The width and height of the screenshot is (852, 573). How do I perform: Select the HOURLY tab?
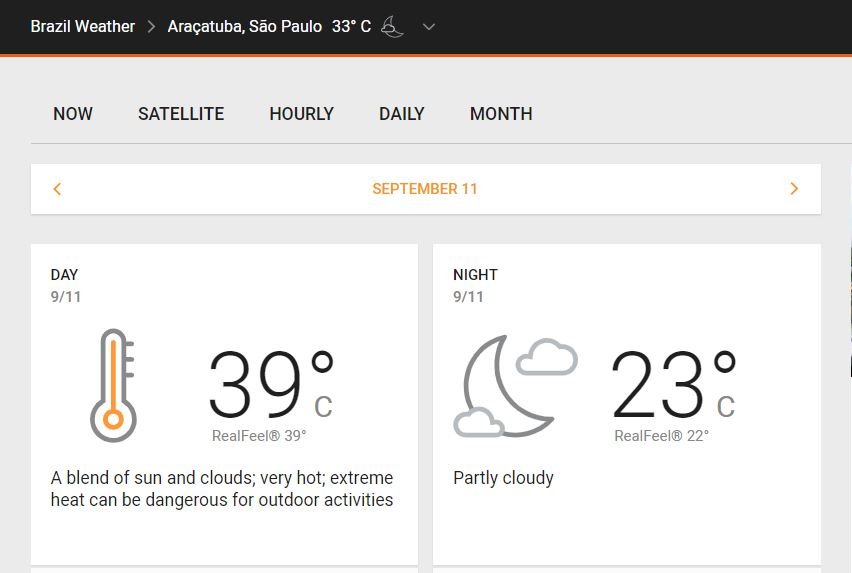click(x=302, y=114)
